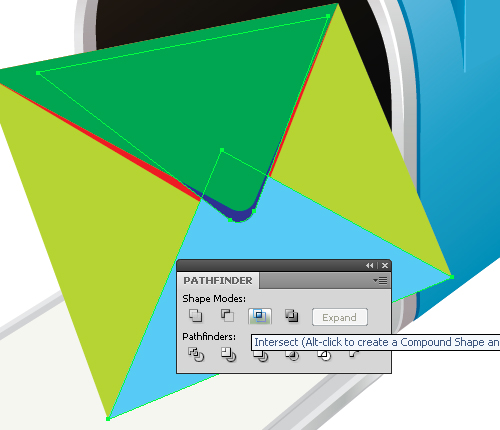Image resolution: width=500 pixels, height=430 pixels.
Task: Apply the Unite shape mode
Action: click(x=196, y=315)
